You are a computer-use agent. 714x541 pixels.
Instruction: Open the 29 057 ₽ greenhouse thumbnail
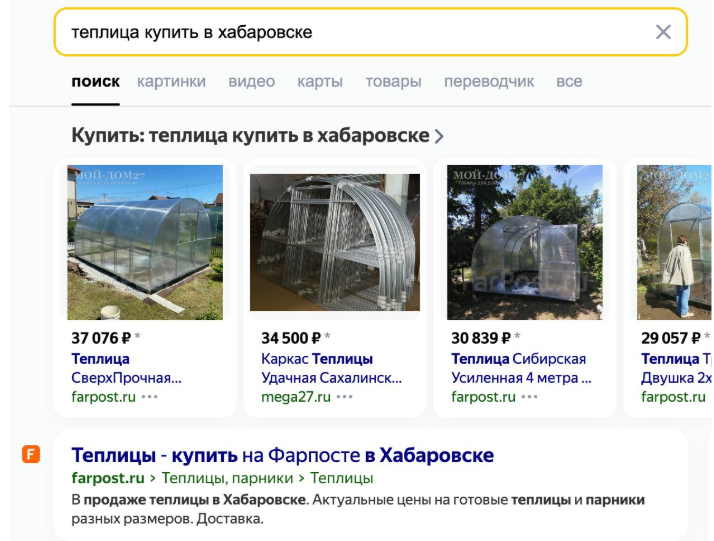(675, 242)
